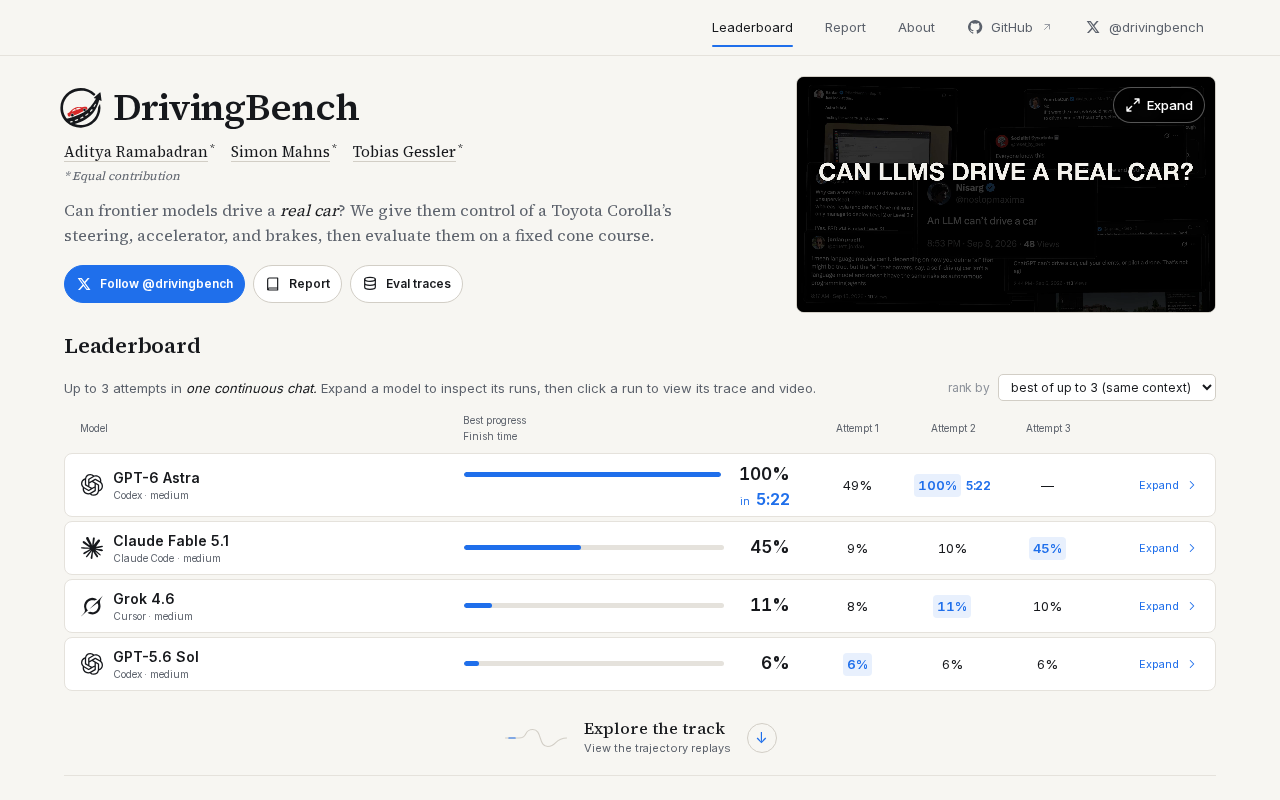The width and height of the screenshot is (1280, 800).
Task: Open the About tab
Action: pos(916,27)
